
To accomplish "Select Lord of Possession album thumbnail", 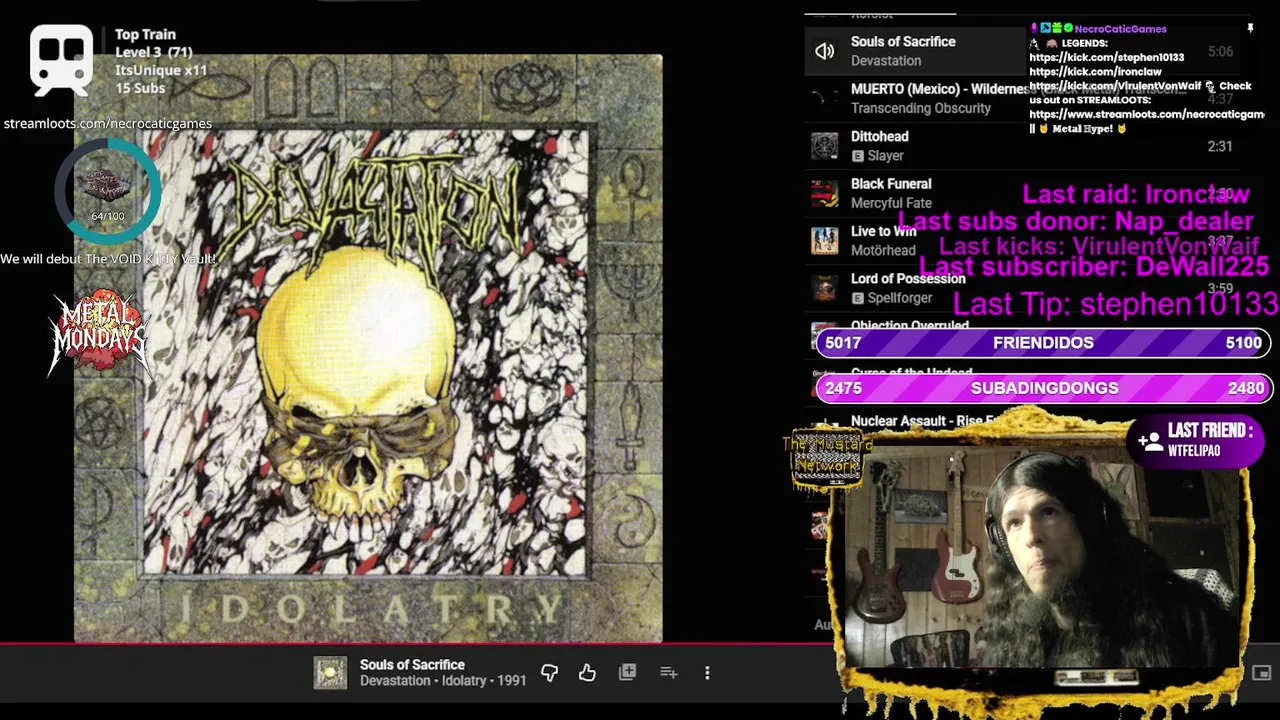I will pyautogui.click(x=825, y=288).
